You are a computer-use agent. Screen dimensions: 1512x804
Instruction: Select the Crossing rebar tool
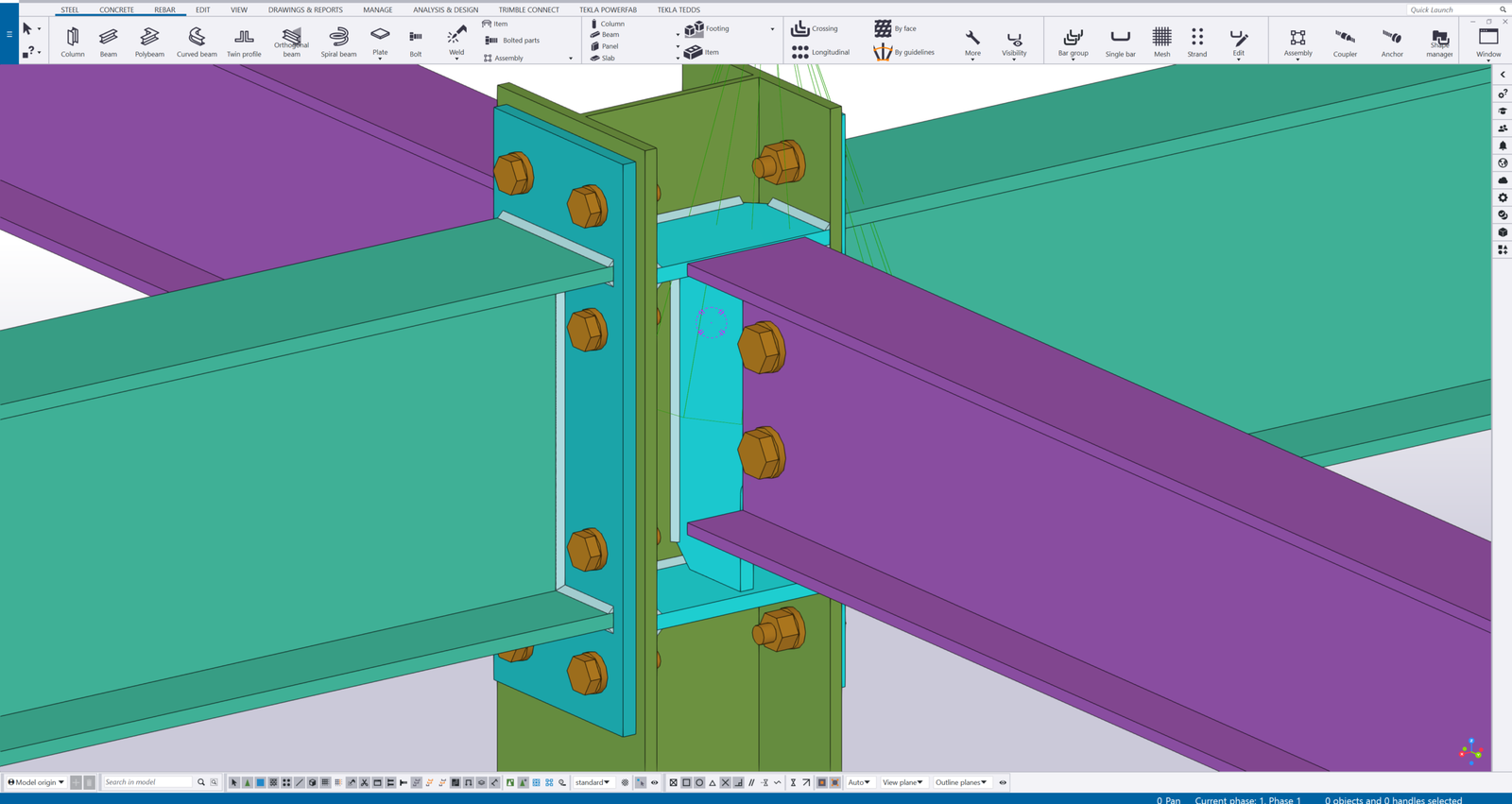[x=815, y=28]
